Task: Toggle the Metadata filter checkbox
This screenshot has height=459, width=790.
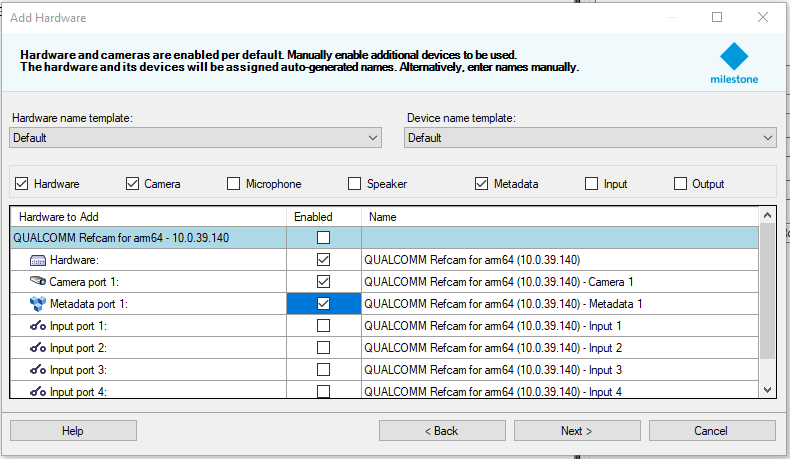Action: (481, 184)
